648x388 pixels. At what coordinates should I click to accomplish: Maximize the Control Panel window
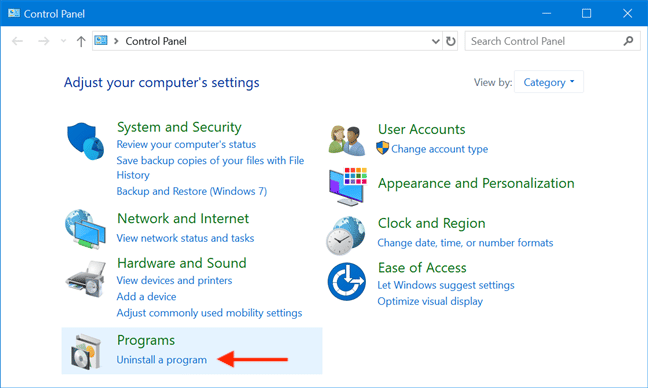point(586,13)
